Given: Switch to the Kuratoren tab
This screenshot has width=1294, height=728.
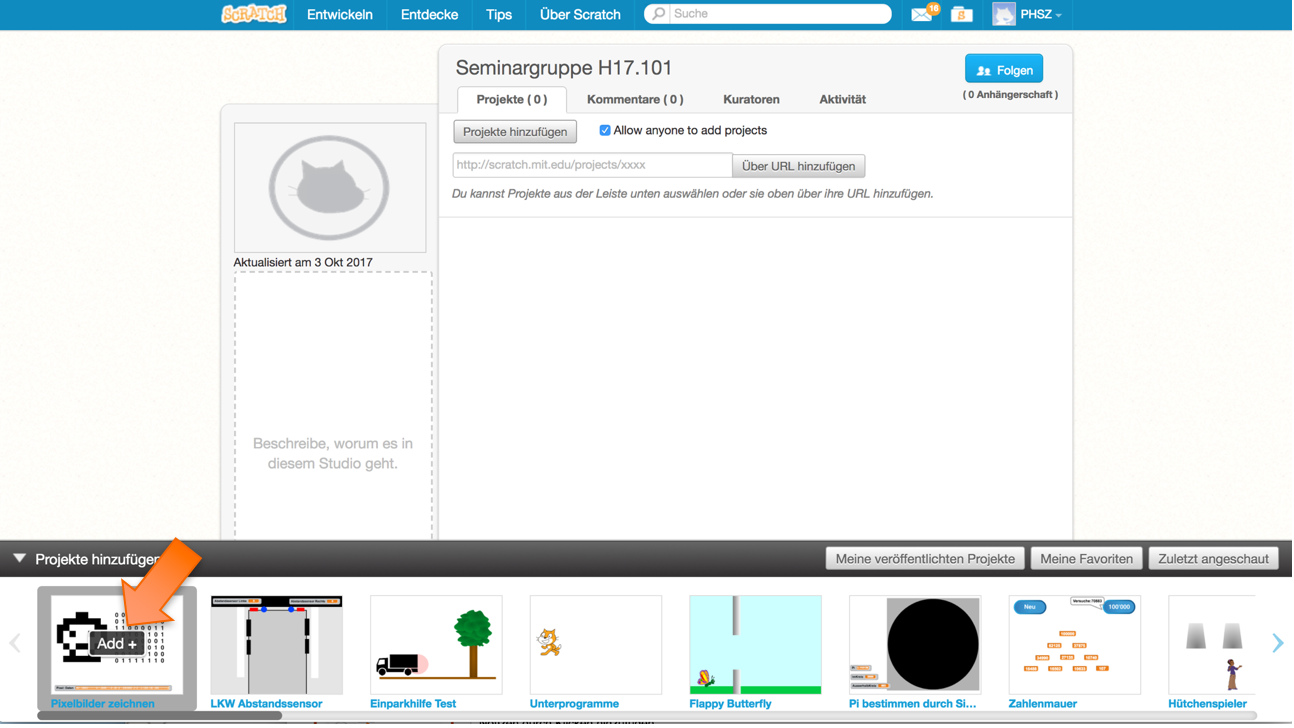Looking at the screenshot, I should point(751,100).
